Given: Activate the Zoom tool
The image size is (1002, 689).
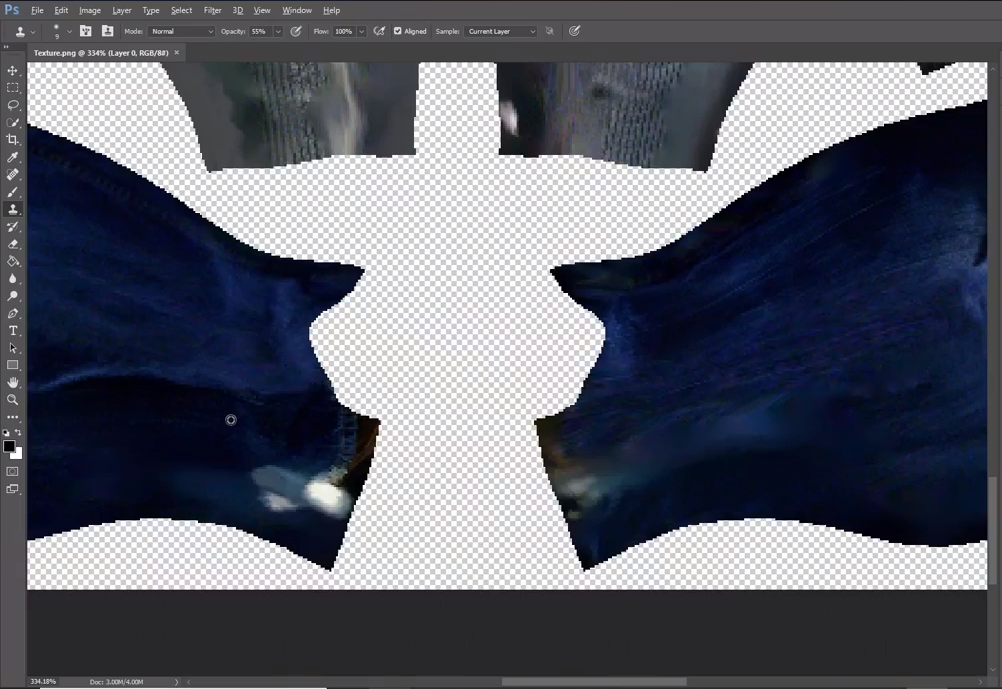Looking at the screenshot, I should [13, 400].
